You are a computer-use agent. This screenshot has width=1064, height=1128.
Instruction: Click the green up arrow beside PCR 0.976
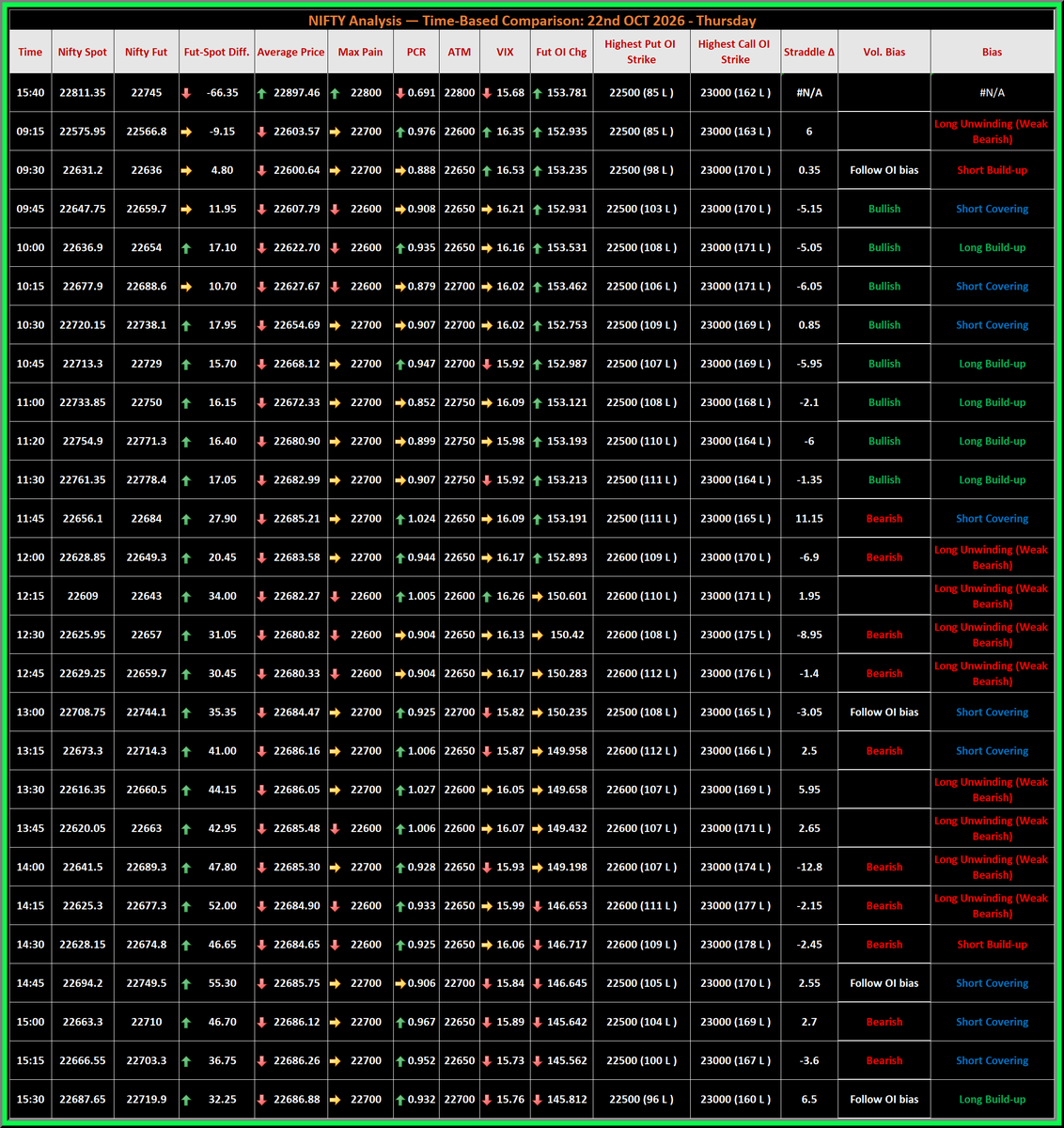(400, 132)
